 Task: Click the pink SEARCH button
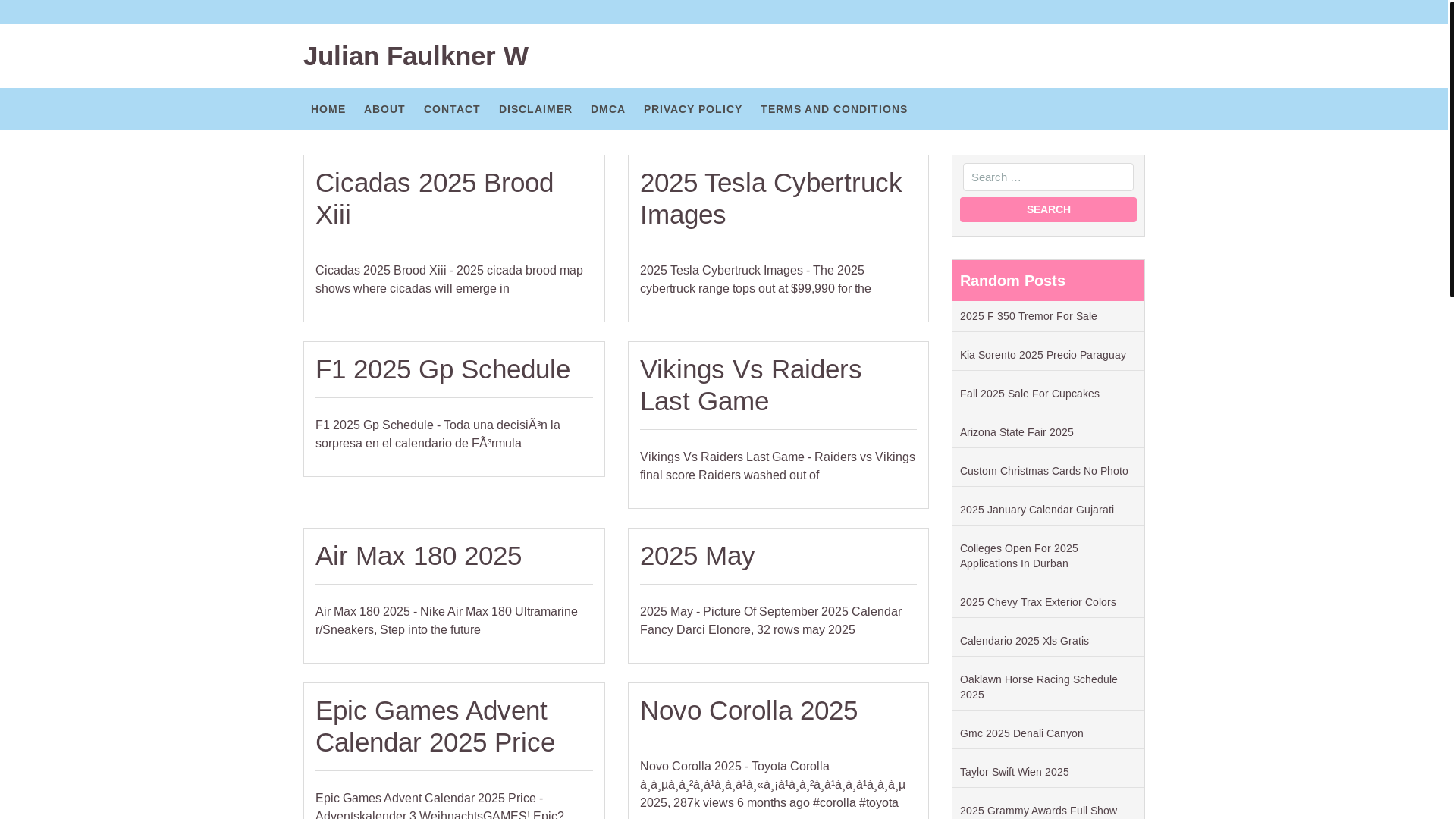(x=1048, y=210)
